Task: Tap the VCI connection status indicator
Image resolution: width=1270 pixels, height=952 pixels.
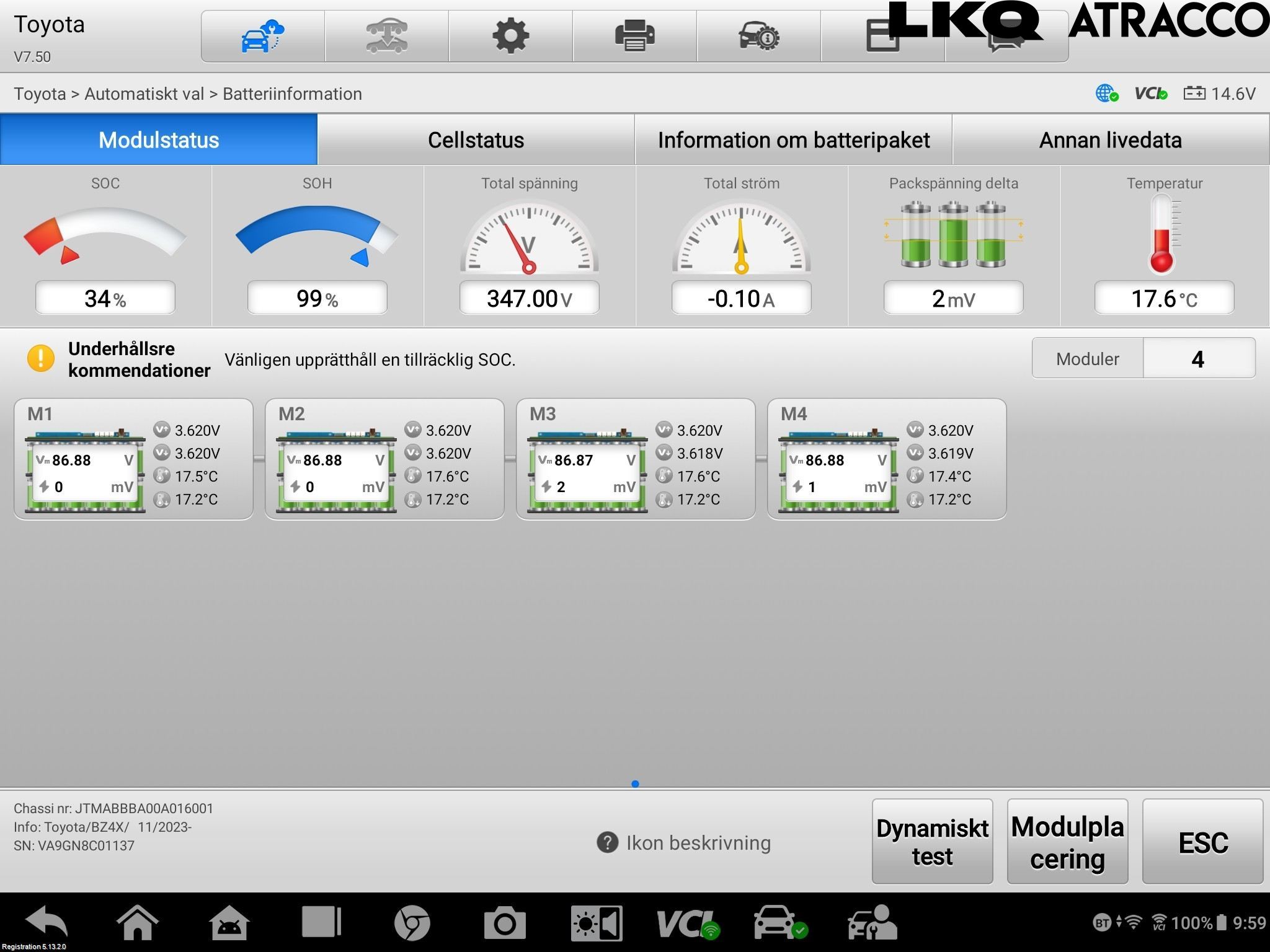Action: [x=1151, y=94]
